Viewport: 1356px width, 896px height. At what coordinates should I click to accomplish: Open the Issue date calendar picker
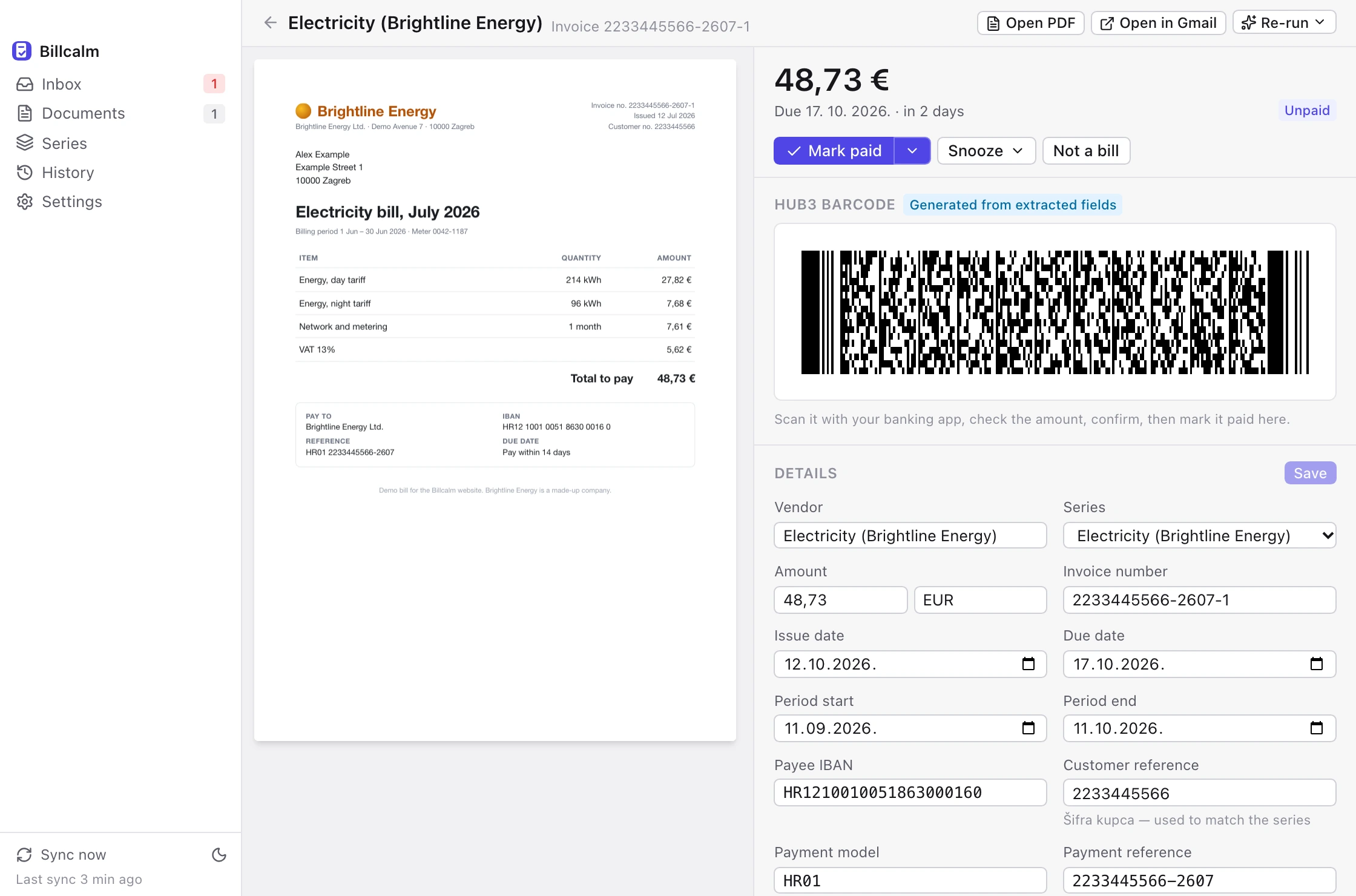click(x=1028, y=664)
